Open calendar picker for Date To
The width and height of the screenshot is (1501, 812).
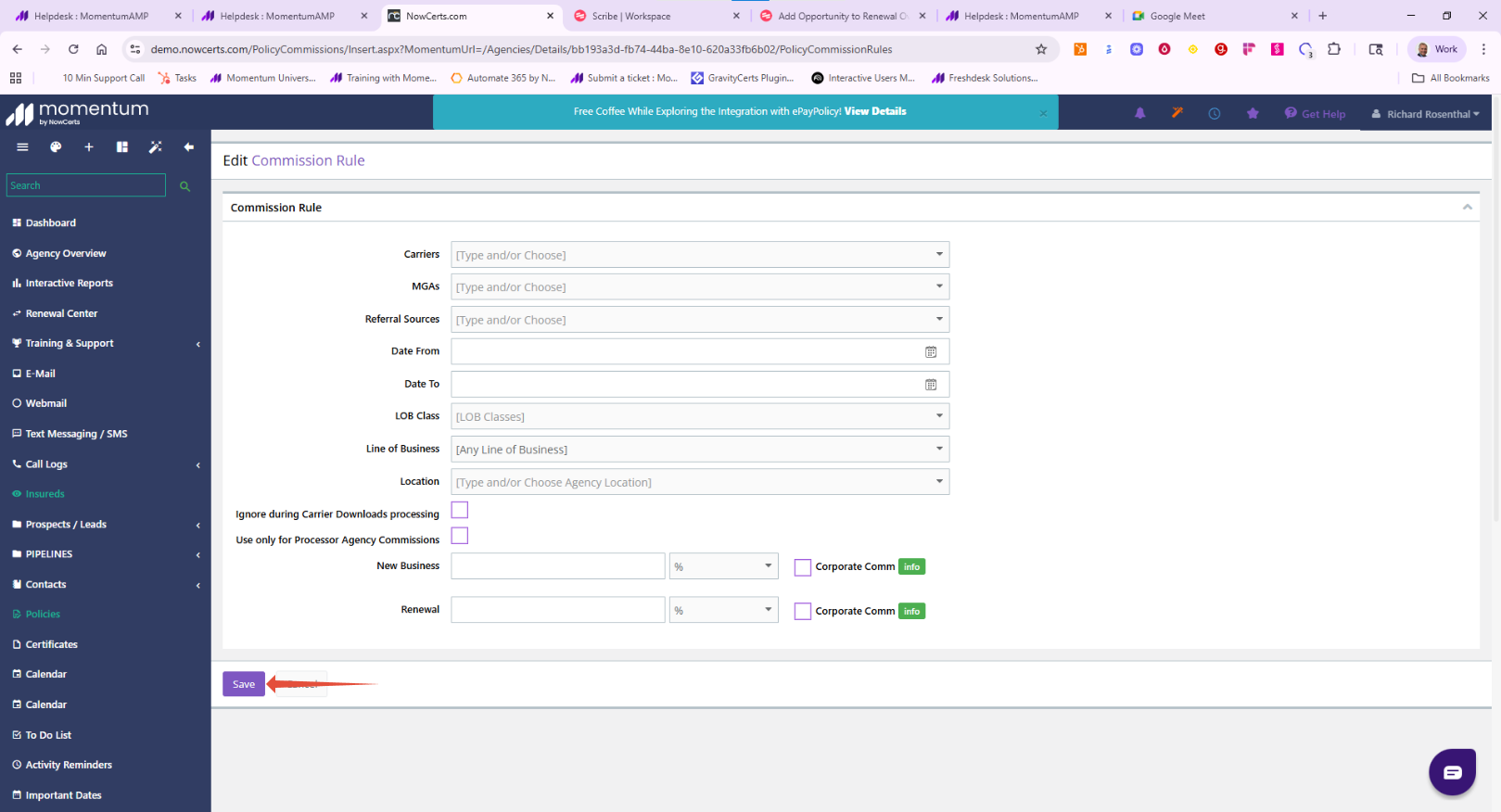pos(931,385)
